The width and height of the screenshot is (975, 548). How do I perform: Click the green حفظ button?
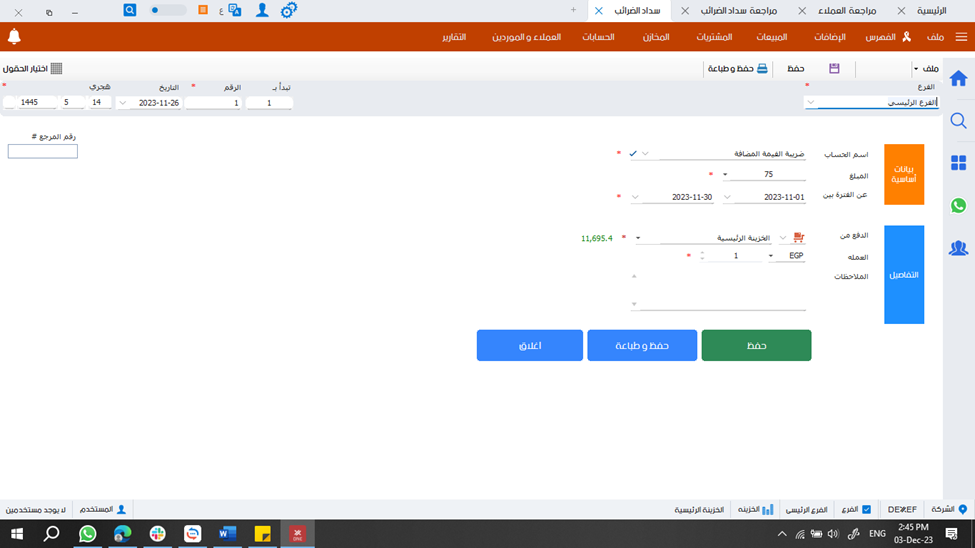pyautogui.click(x=756, y=345)
